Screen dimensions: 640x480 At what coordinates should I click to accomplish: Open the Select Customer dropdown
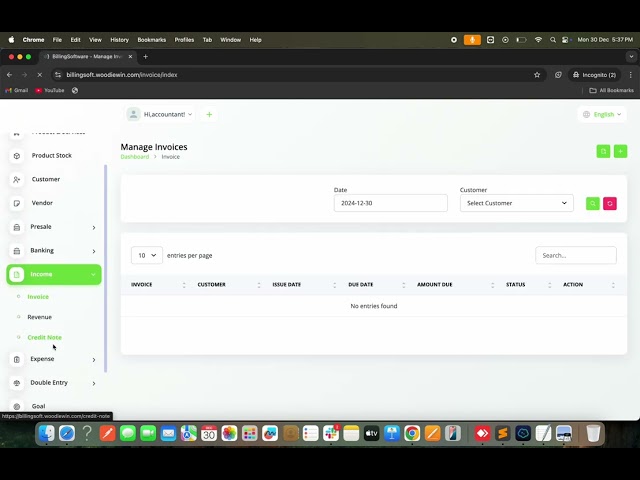click(516, 203)
